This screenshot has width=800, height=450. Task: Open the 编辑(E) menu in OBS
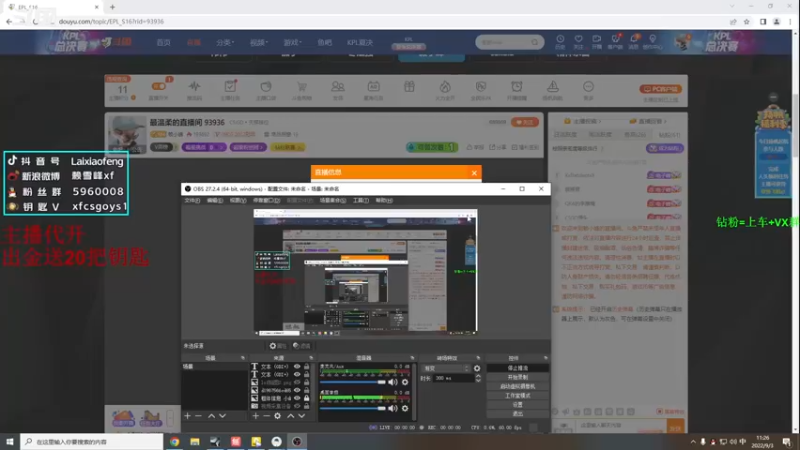tap(215, 201)
